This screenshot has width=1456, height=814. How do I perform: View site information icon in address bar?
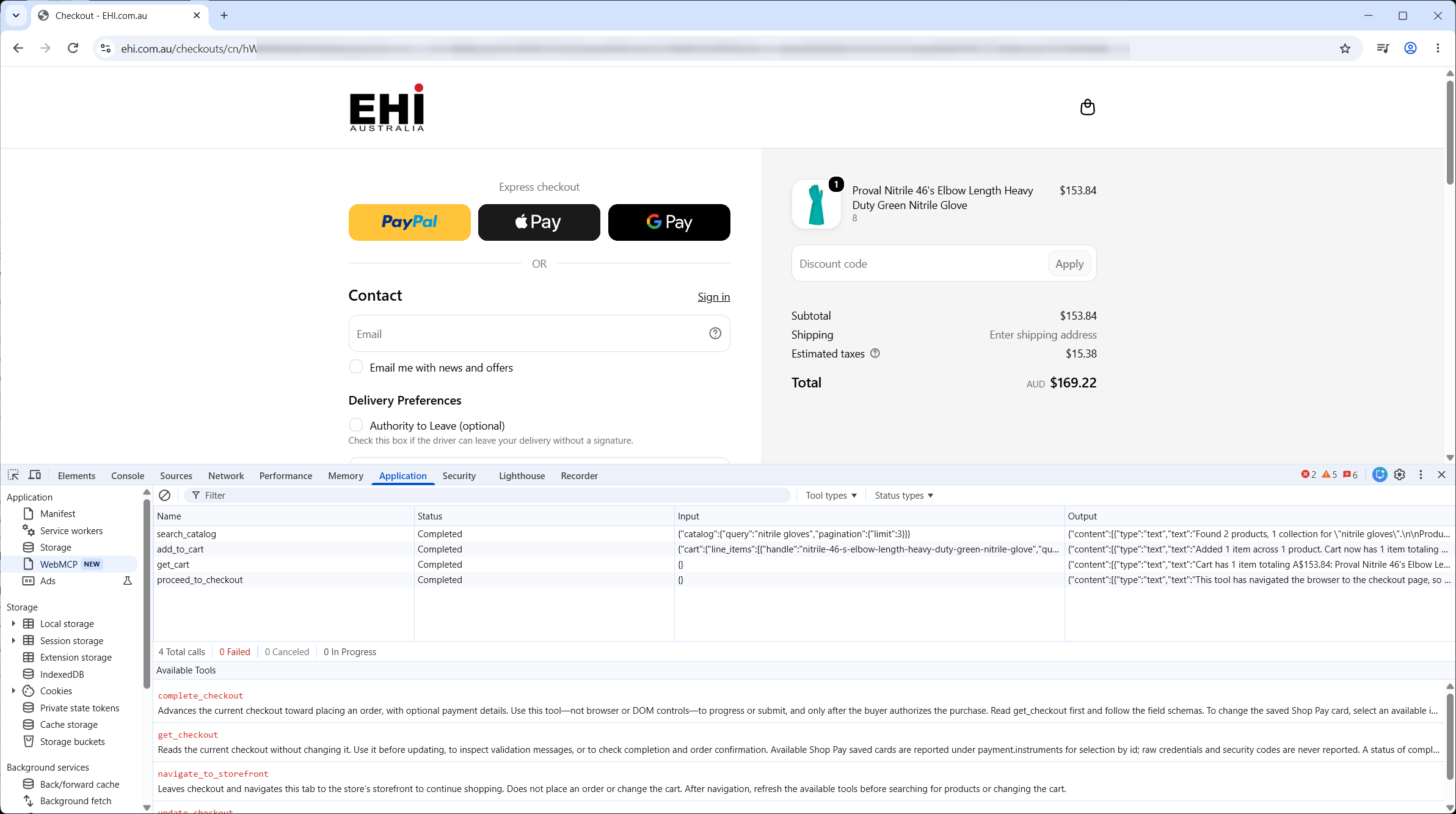pos(106,48)
